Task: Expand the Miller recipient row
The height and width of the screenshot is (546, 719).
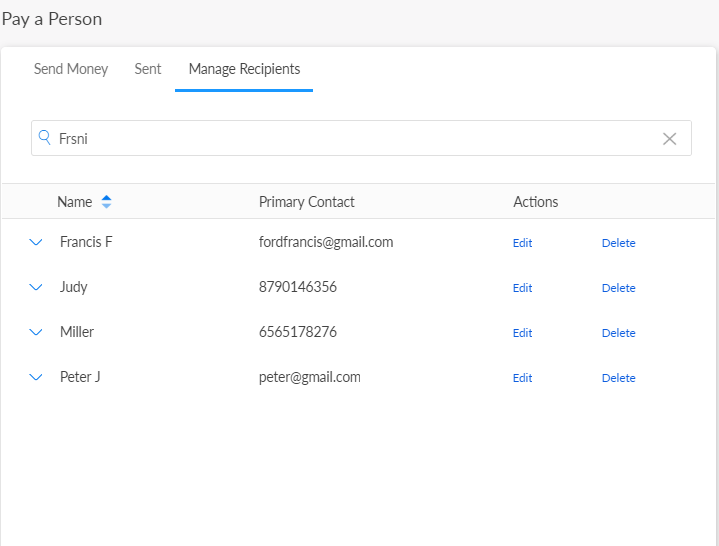Action: tap(37, 332)
